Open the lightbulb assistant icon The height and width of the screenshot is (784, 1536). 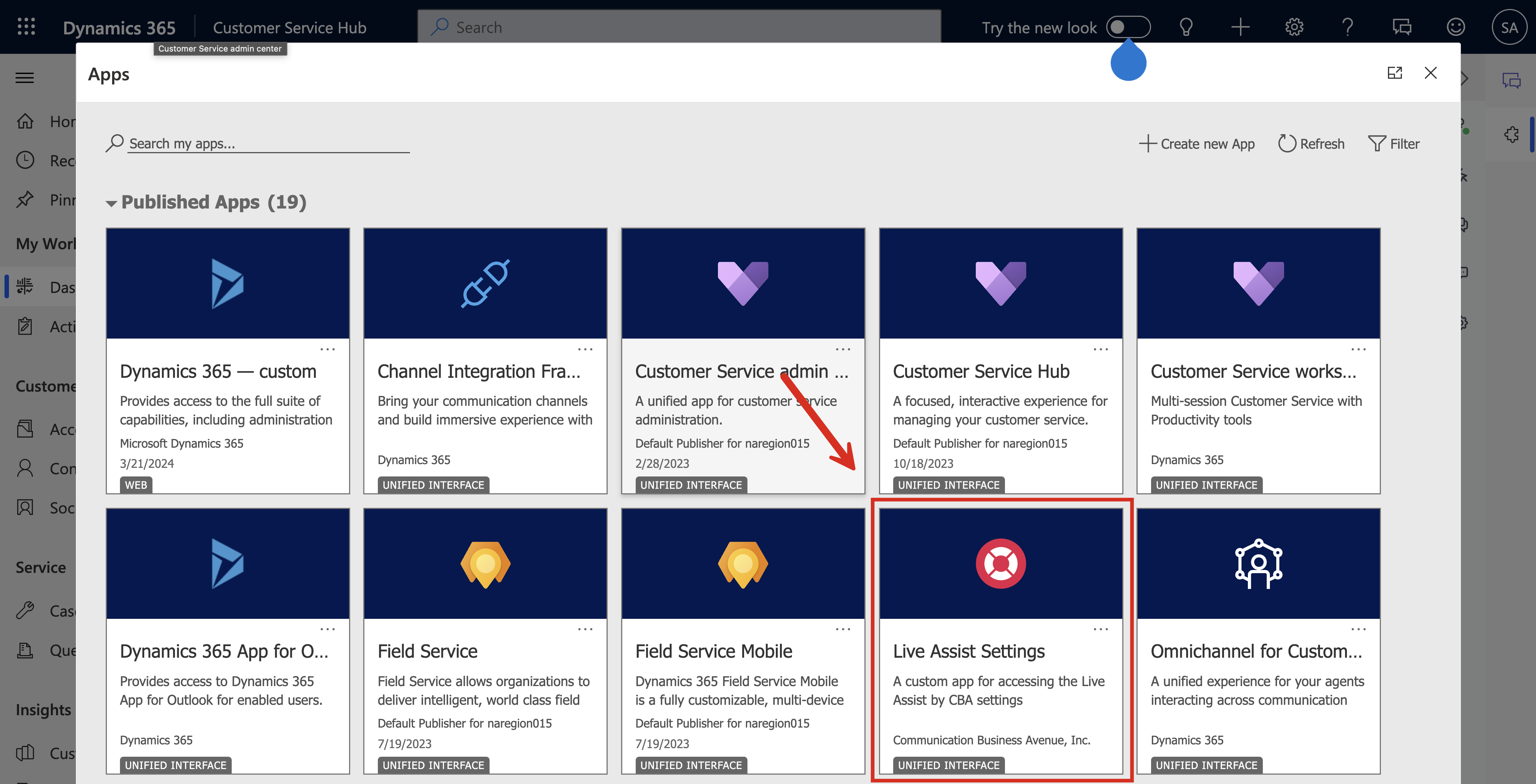[1186, 27]
